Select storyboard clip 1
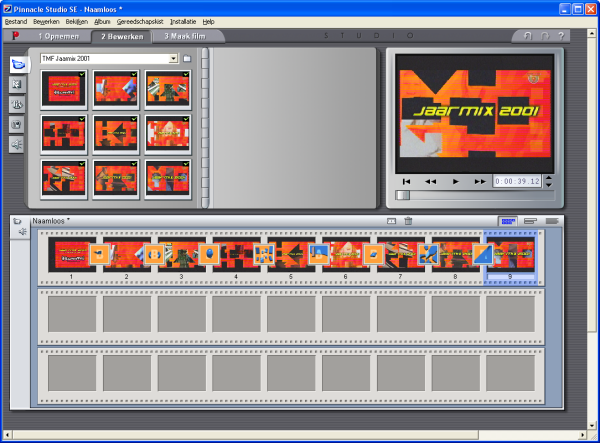The image size is (600, 443). [x=72, y=254]
